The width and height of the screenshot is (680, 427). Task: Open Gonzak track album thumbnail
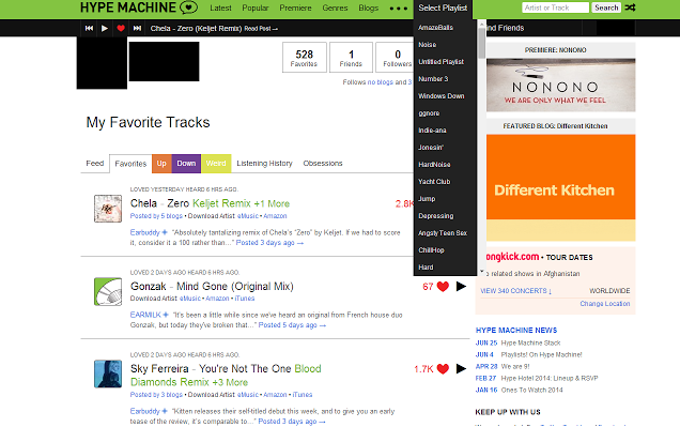point(108,291)
